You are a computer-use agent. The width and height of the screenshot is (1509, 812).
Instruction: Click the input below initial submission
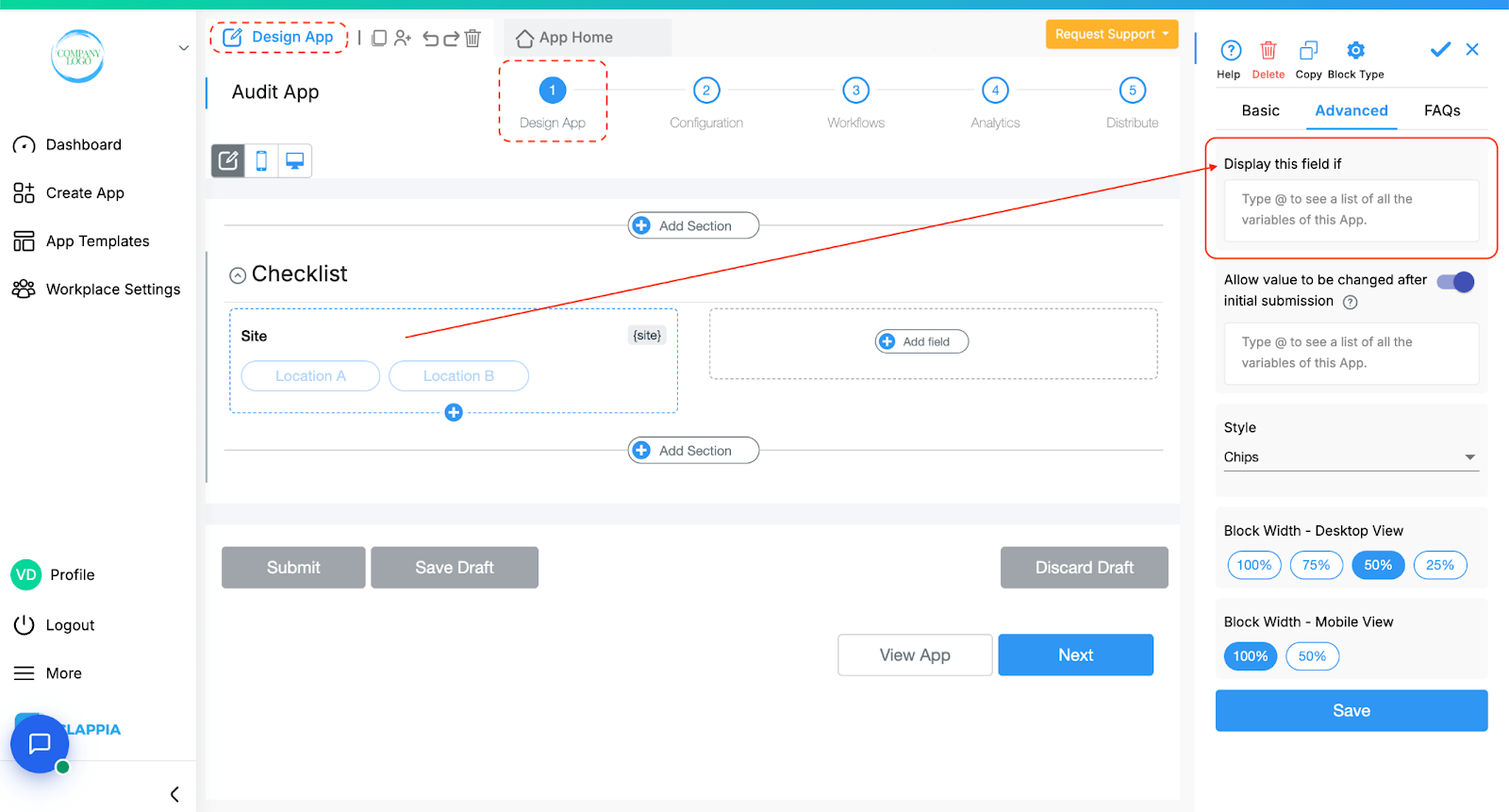pos(1351,353)
